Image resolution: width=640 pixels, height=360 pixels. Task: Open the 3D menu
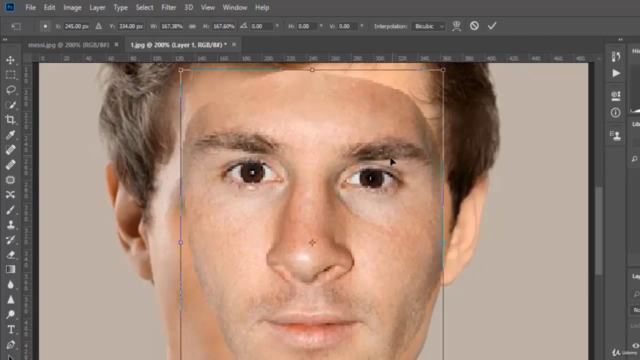coord(189,7)
